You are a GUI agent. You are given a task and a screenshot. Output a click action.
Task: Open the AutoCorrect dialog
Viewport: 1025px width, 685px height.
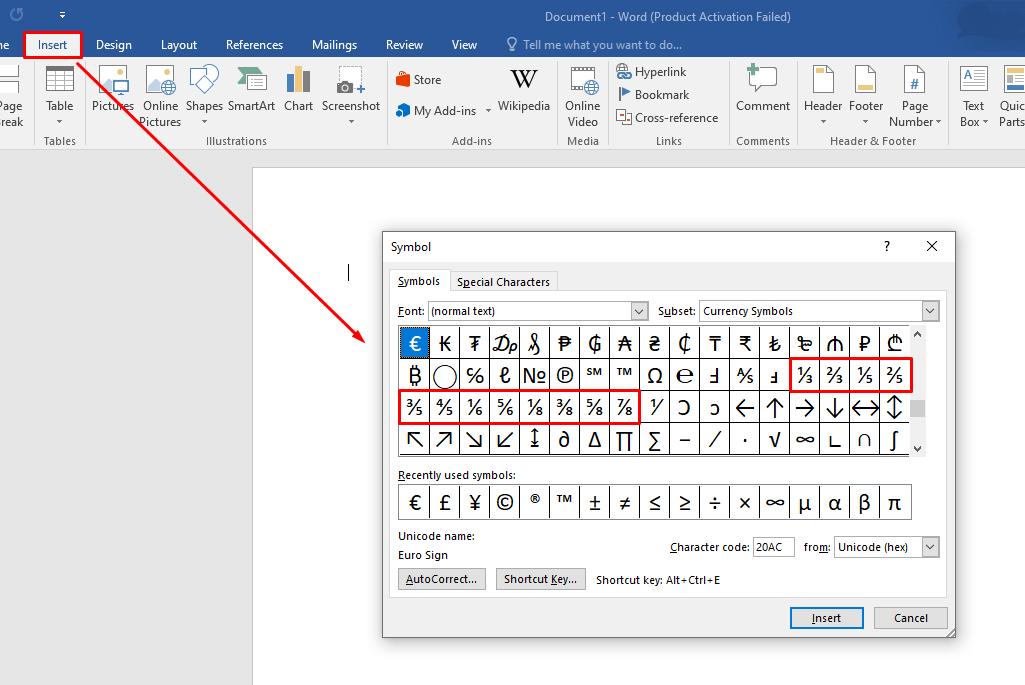(441, 579)
